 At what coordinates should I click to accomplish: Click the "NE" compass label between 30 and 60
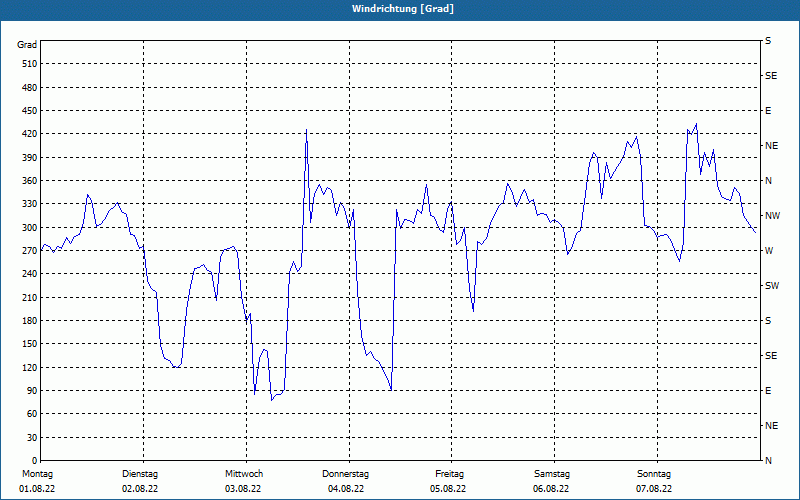click(x=771, y=426)
